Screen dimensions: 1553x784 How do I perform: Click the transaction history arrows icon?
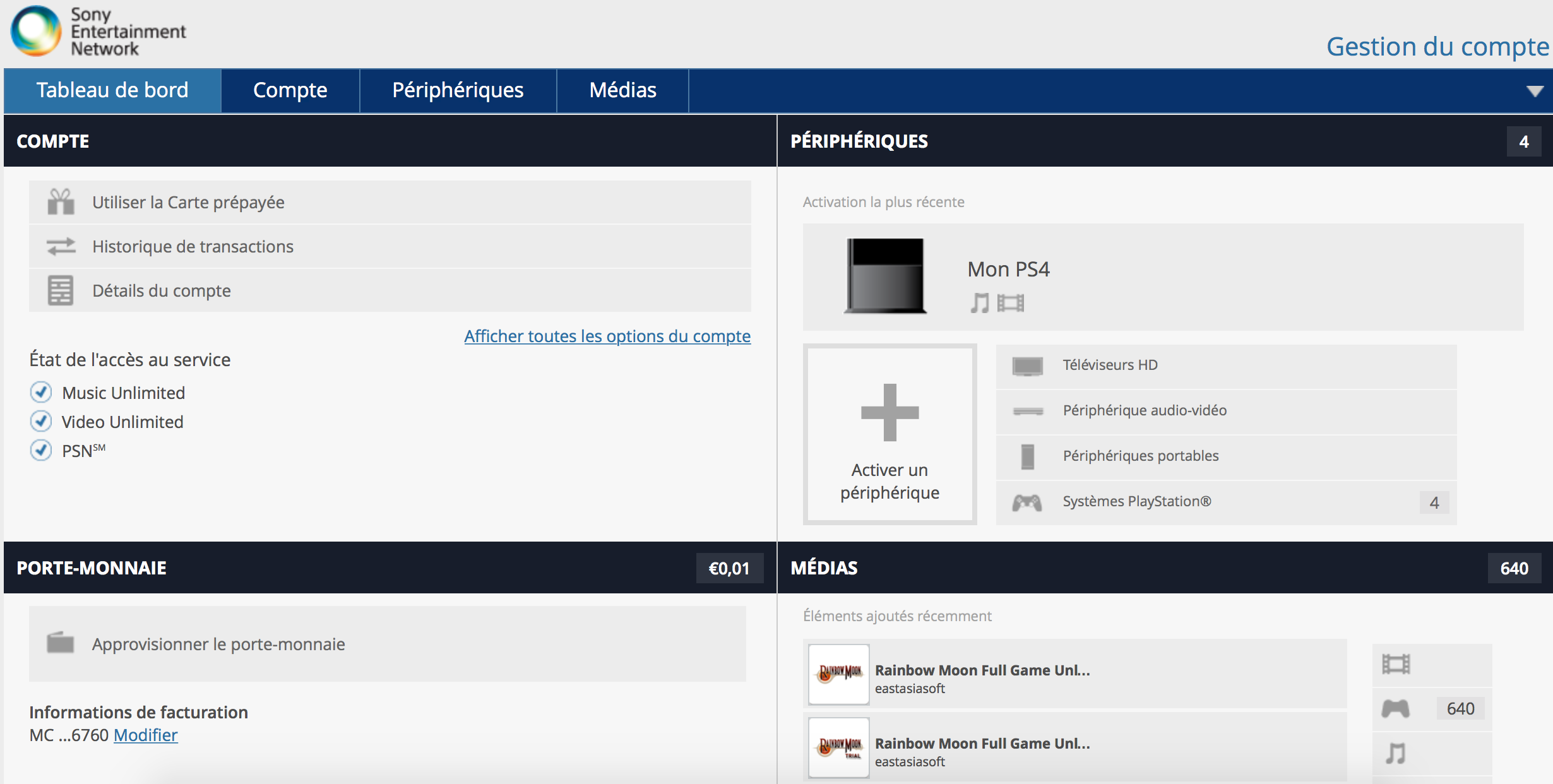click(61, 246)
